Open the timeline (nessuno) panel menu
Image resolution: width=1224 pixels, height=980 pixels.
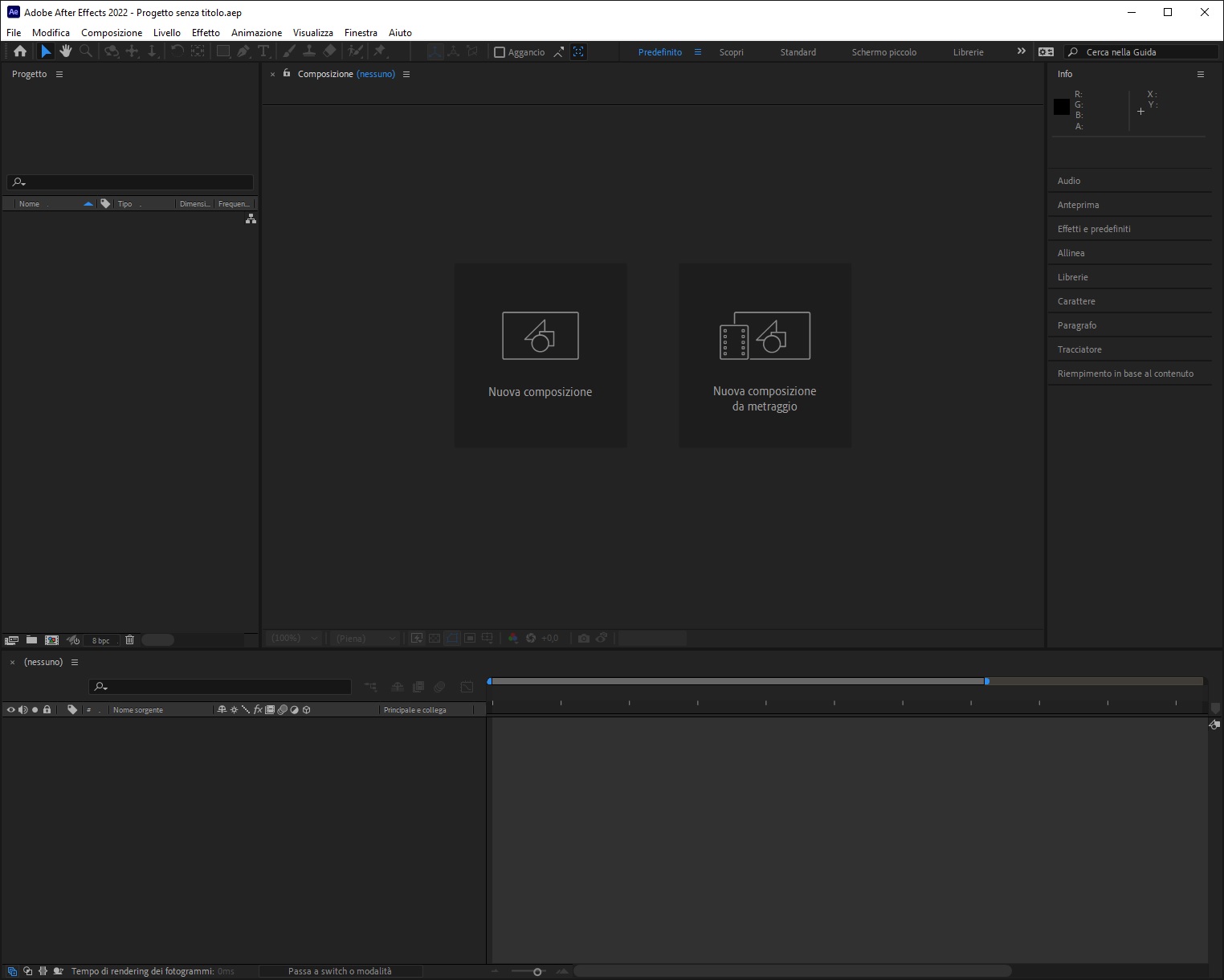click(x=75, y=663)
